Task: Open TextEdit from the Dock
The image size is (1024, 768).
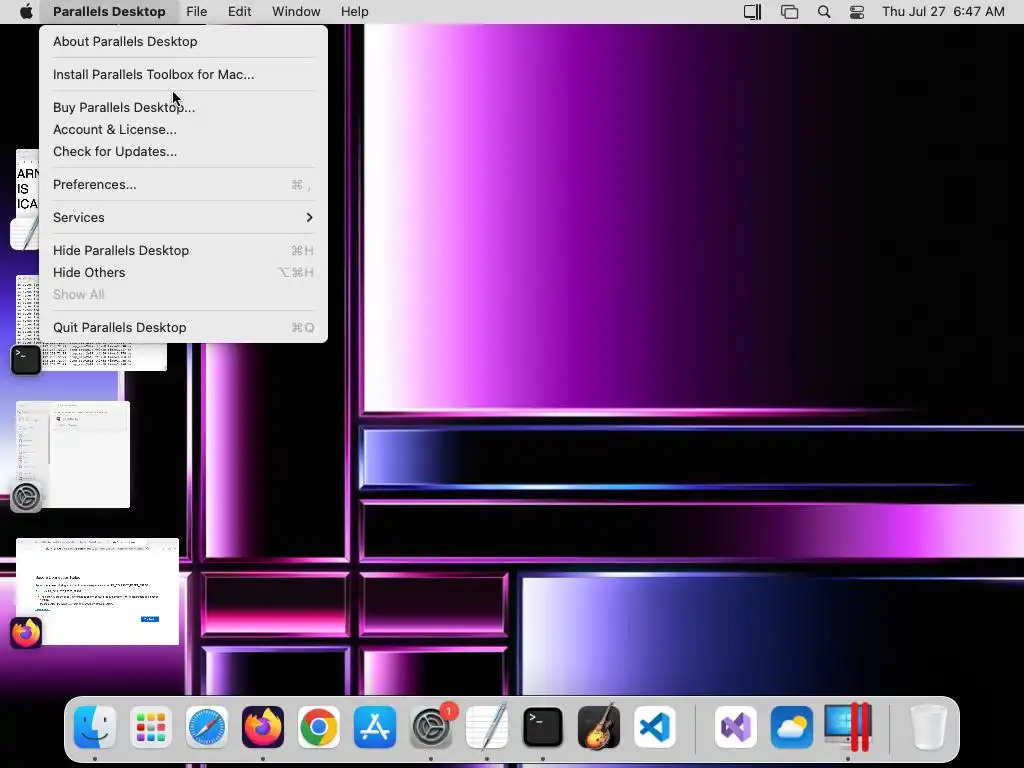Action: tap(487, 727)
